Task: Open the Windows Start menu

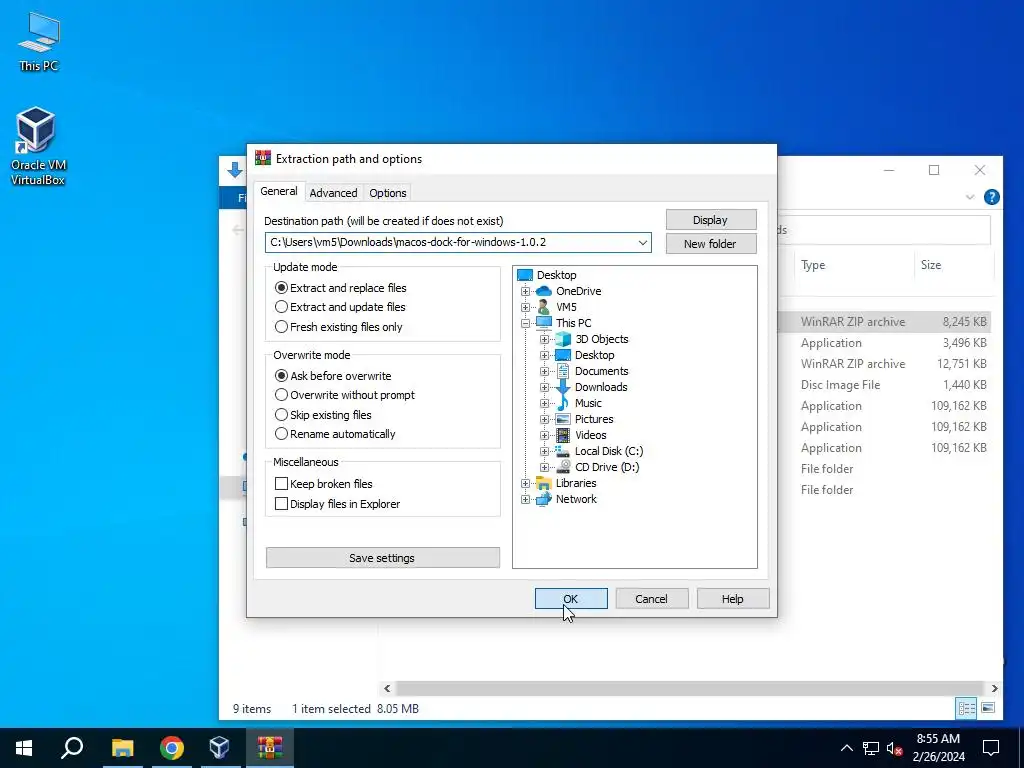Action: click(x=24, y=748)
